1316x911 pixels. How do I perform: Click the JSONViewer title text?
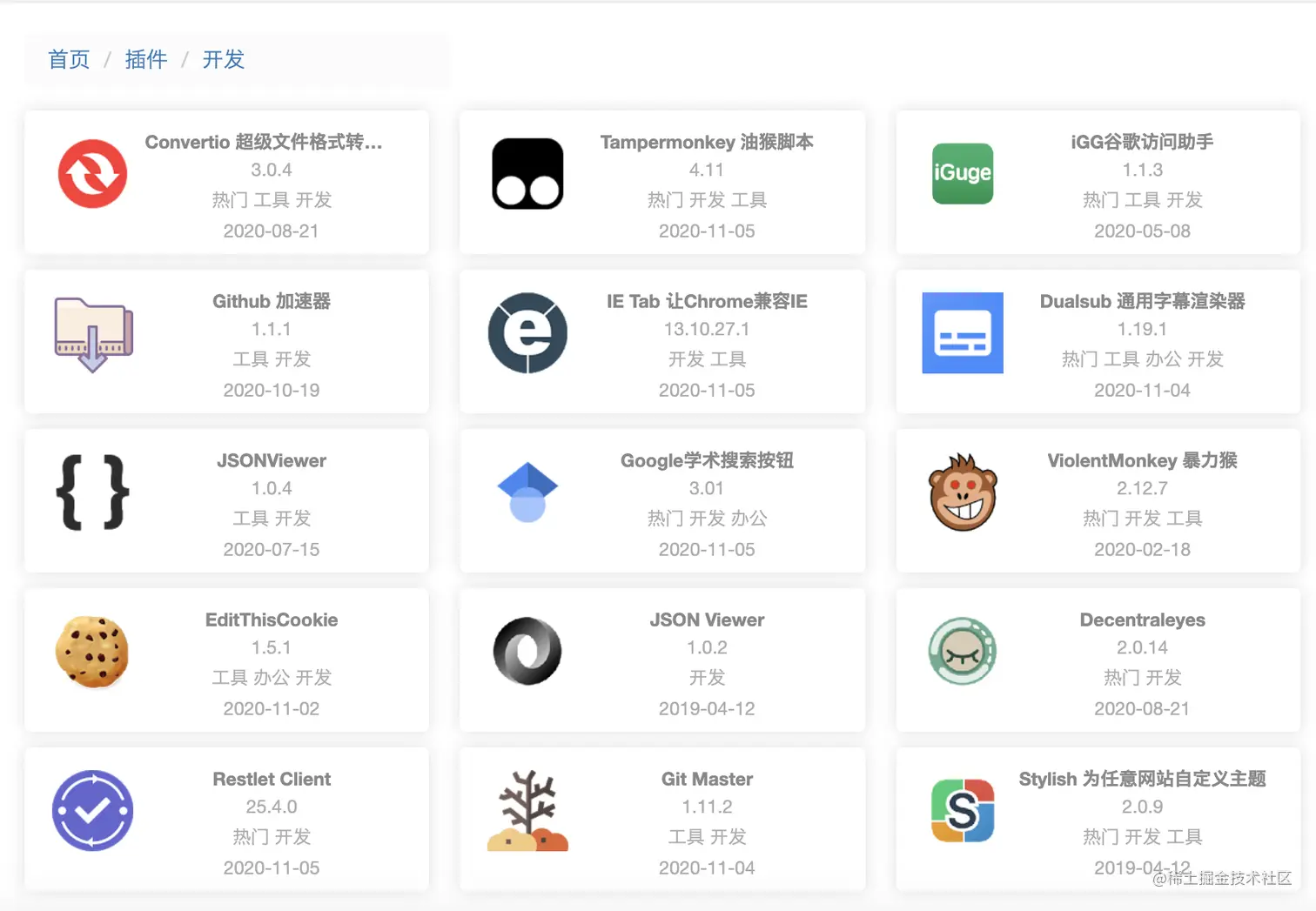point(272,460)
